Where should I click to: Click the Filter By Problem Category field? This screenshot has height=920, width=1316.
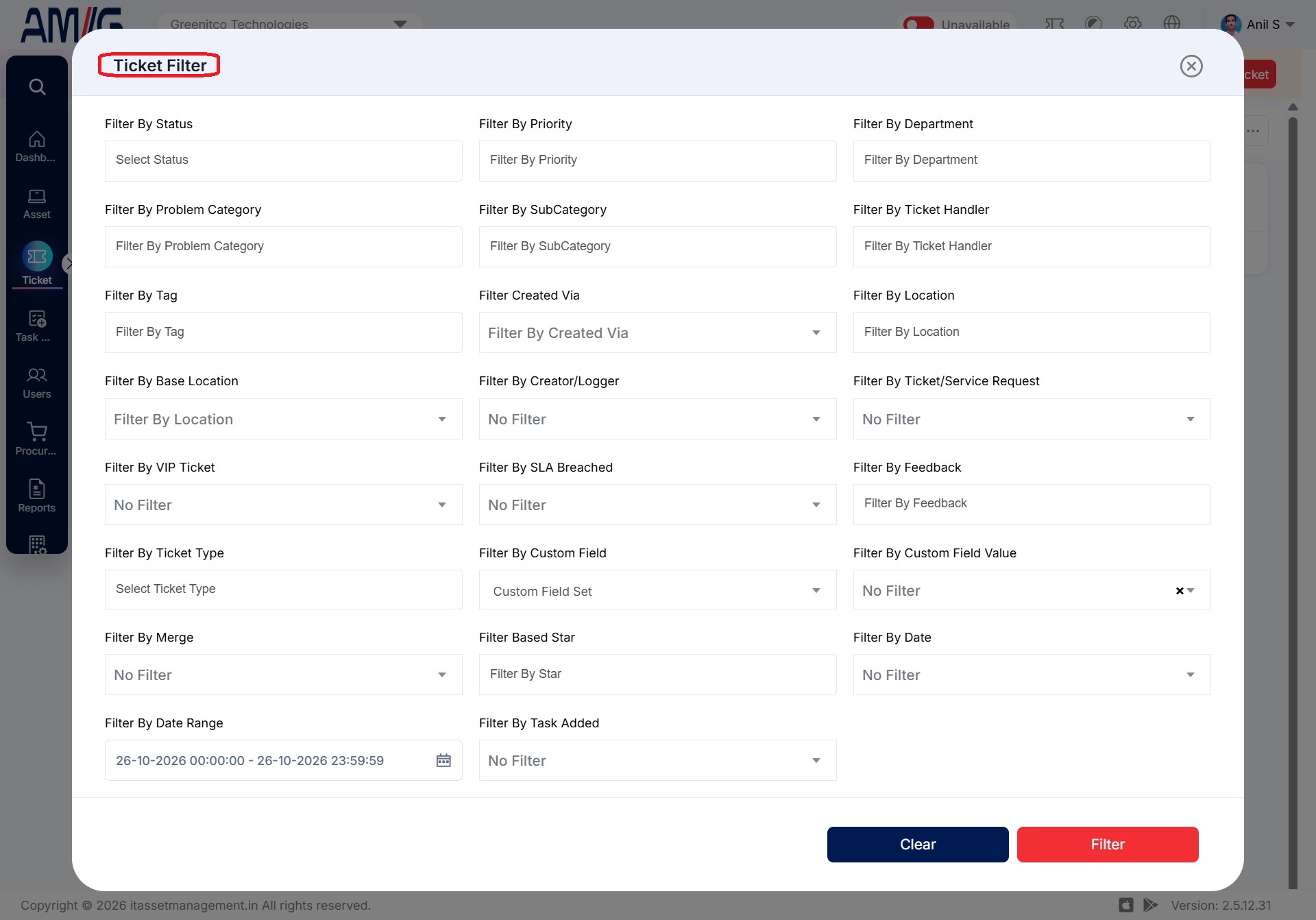pyautogui.click(x=283, y=247)
